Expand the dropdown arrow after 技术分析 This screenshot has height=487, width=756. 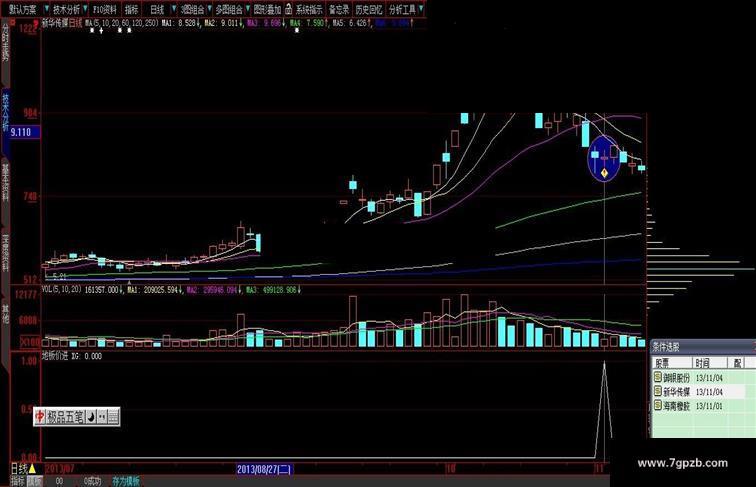pos(85,9)
